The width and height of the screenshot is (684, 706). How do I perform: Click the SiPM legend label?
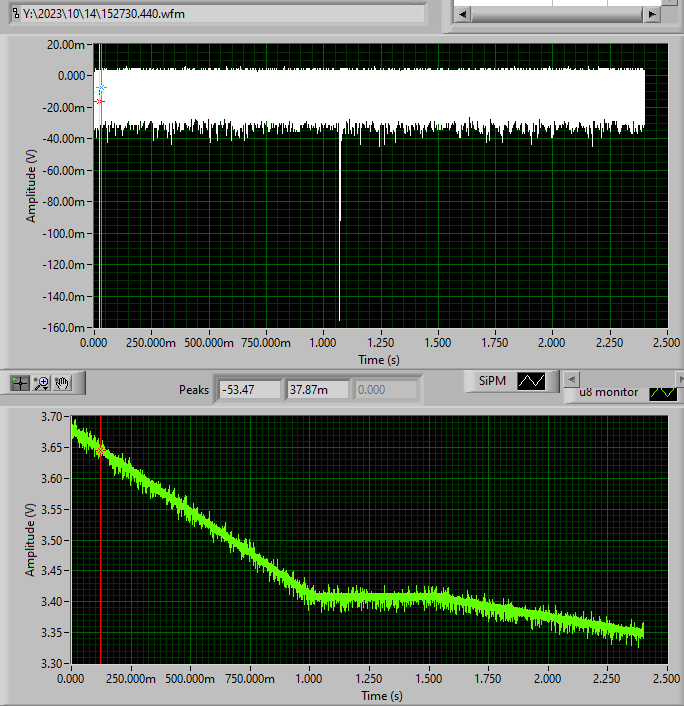tap(490, 381)
